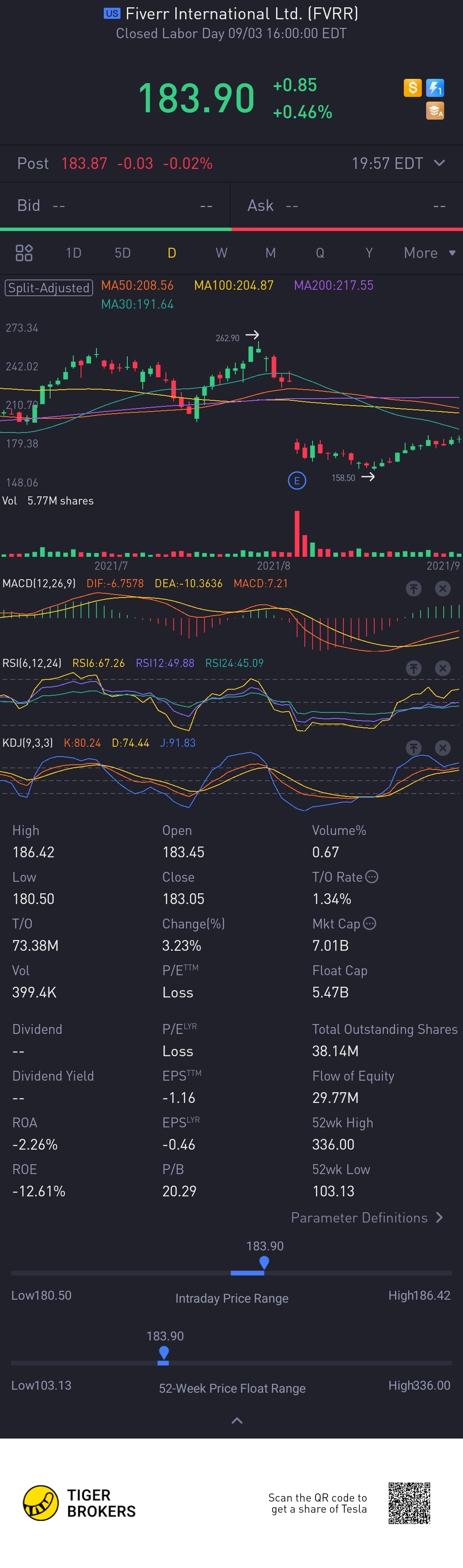The height and width of the screenshot is (1568, 463).
Task: Pin the RSI indicator to top
Action: coord(414,668)
